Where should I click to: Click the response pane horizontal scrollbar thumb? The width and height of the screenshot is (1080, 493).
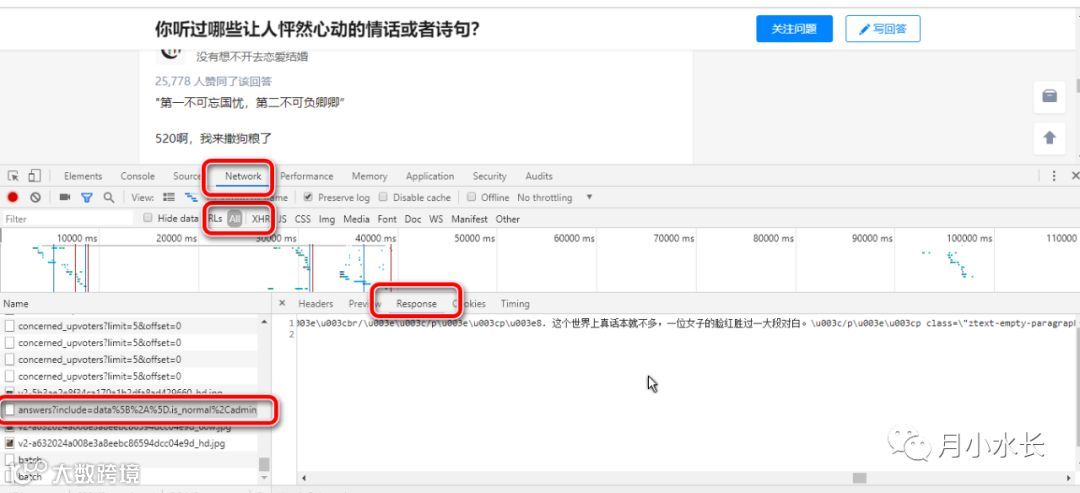click(858, 477)
